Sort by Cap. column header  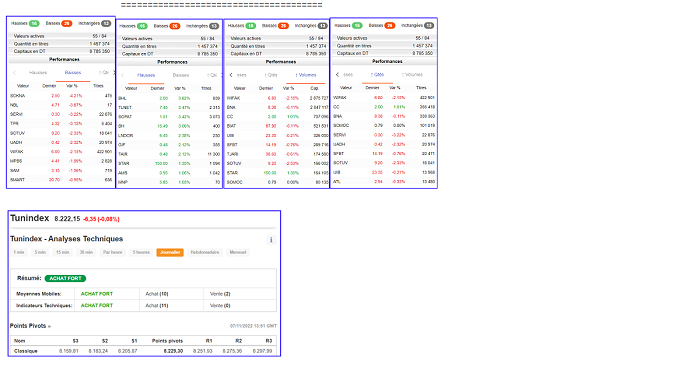coord(315,88)
